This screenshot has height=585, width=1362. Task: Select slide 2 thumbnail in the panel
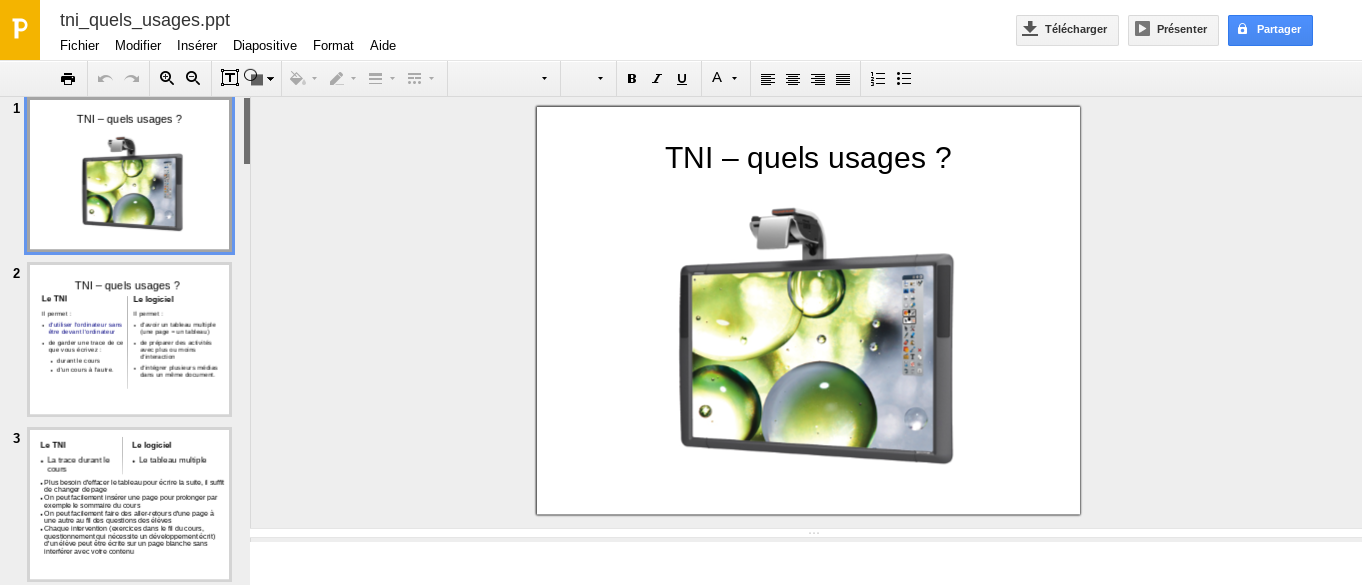click(130, 339)
